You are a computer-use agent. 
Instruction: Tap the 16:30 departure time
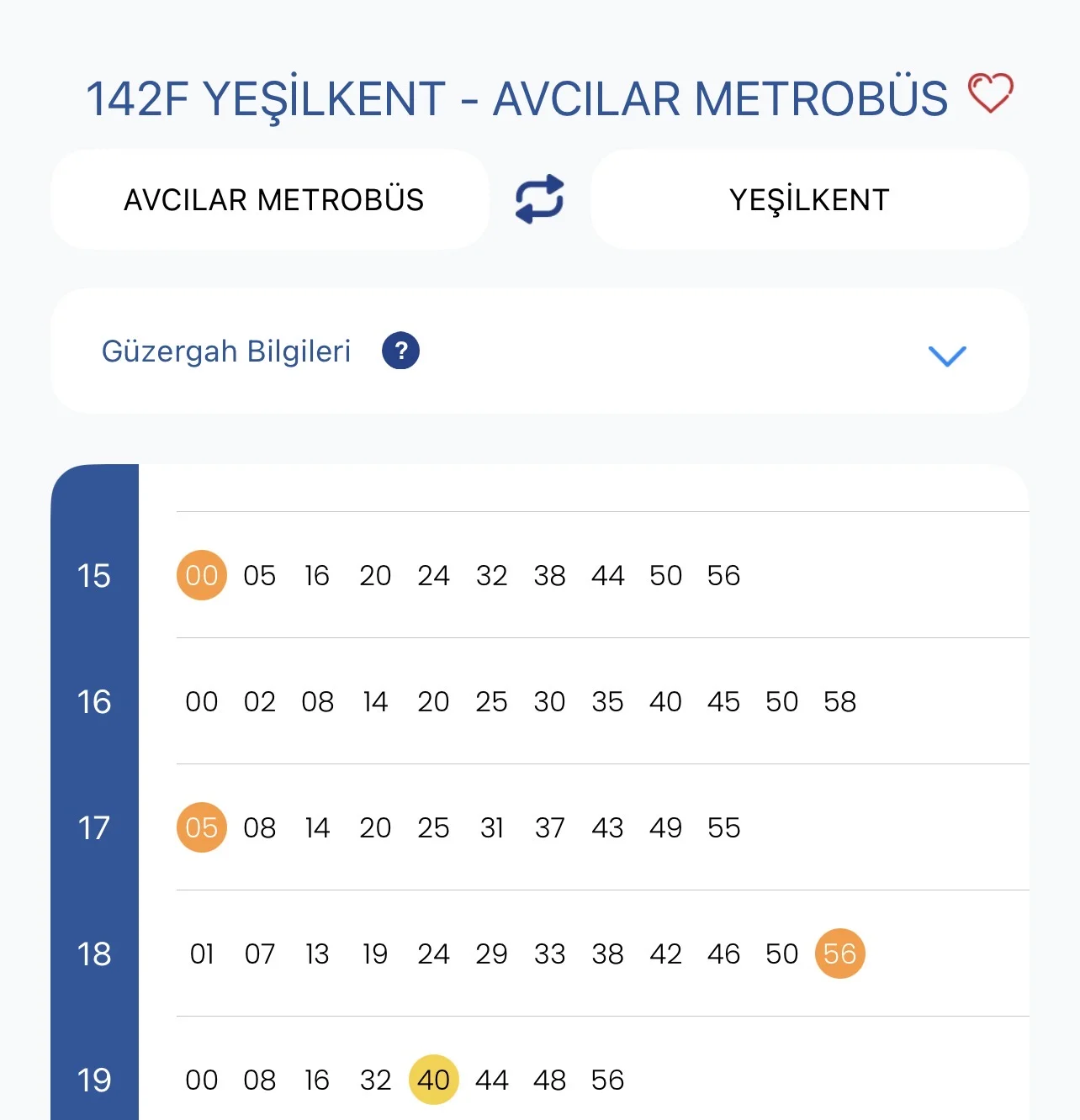point(549,701)
